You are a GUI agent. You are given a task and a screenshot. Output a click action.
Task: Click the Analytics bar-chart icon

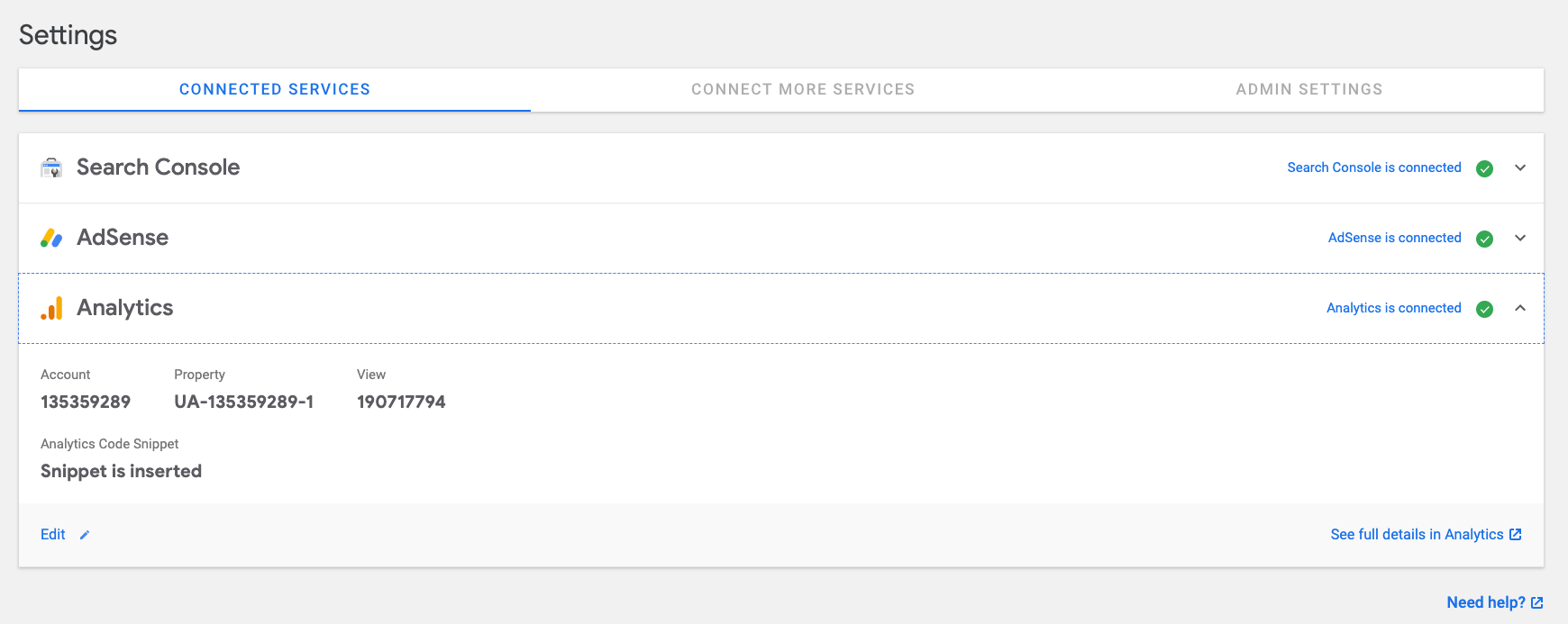click(x=51, y=308)
